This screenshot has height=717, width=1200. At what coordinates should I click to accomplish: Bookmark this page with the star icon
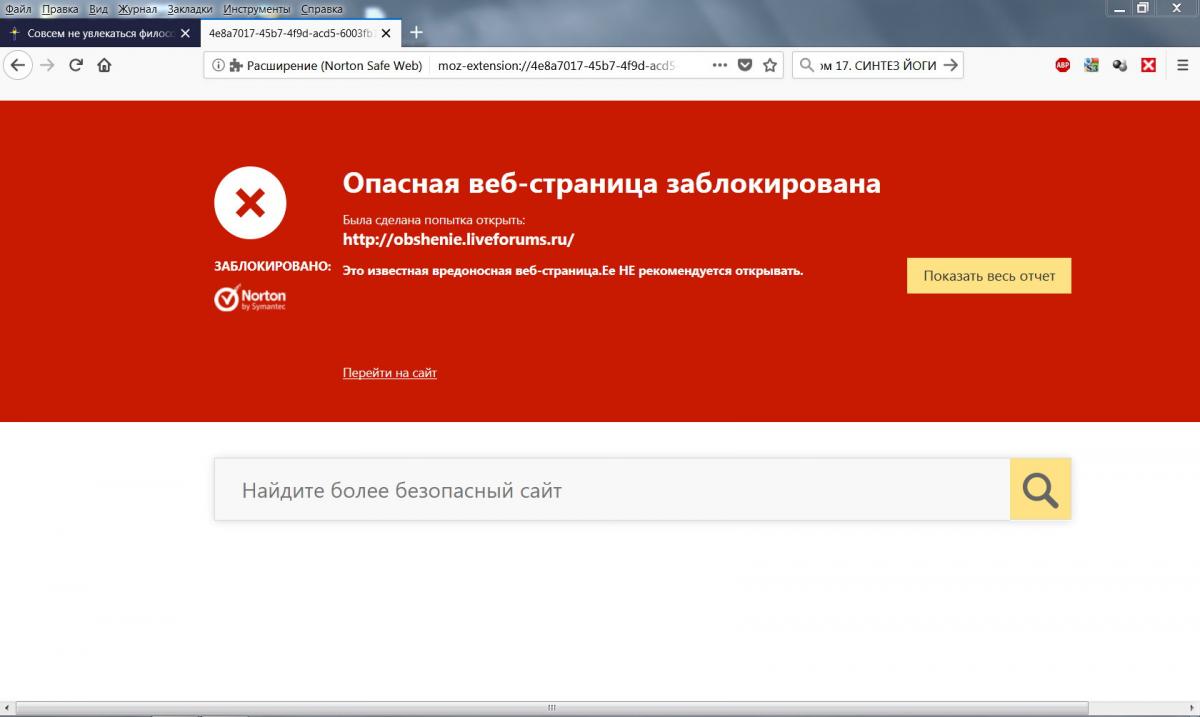click(x=770, y=65)
